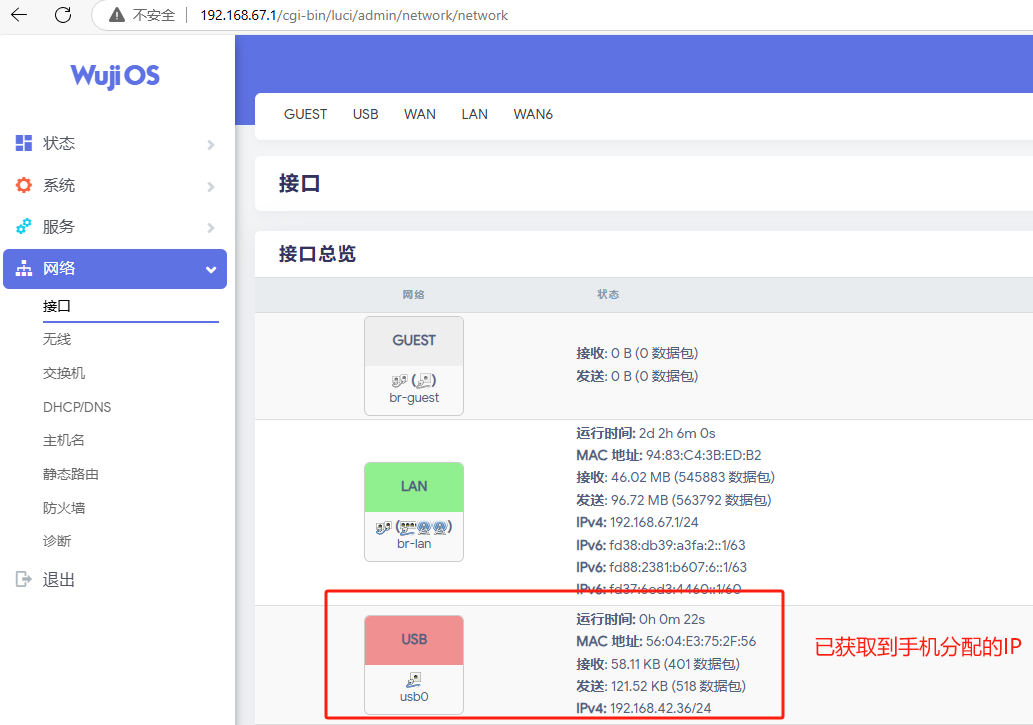1033x725 pixels.
Task: Open the GUEST interface tab
Action: 305,114
